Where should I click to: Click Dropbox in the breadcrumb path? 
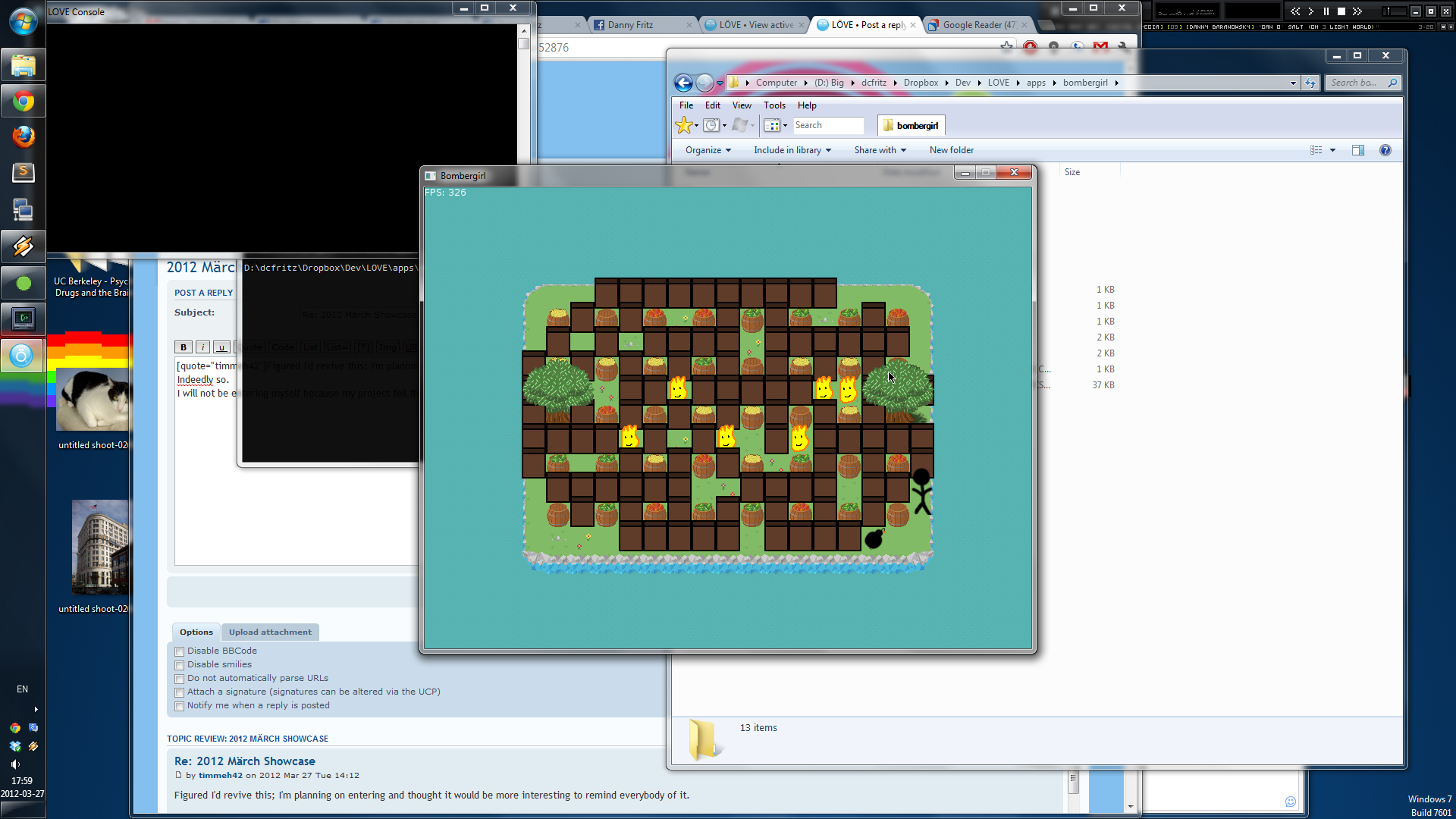point(921,83)
